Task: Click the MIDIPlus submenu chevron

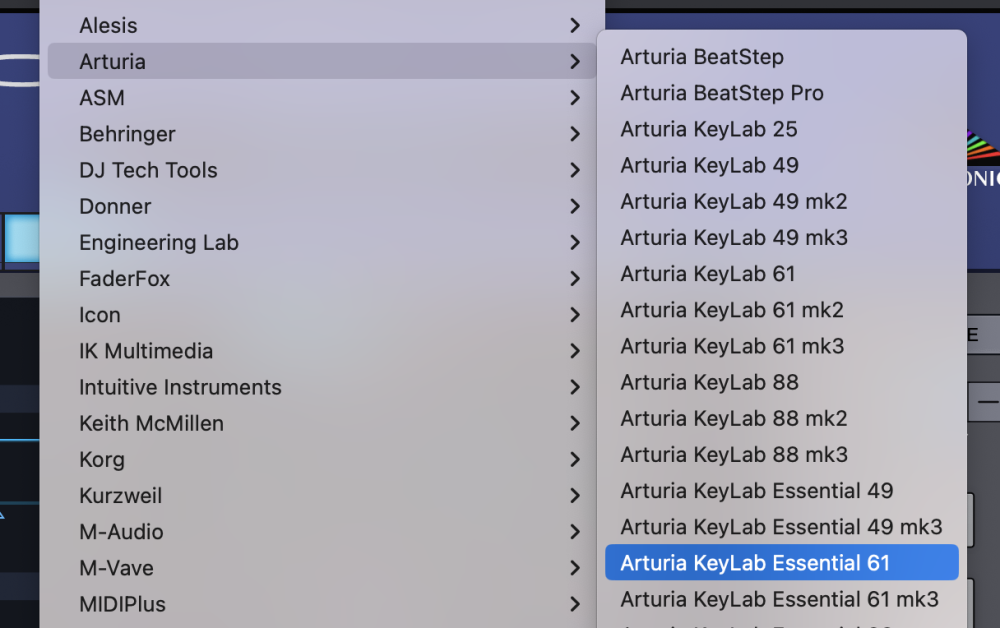Action: [574, 604]
